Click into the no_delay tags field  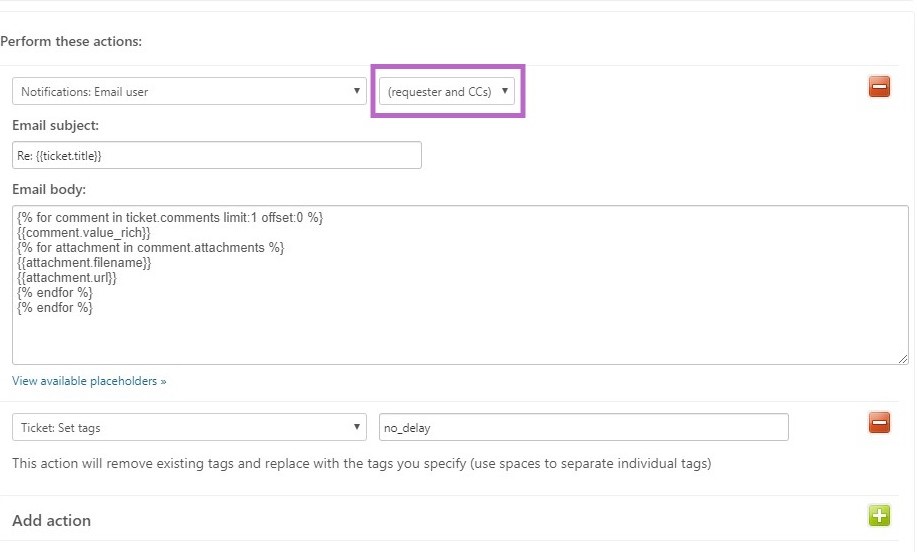click(583, 428)
